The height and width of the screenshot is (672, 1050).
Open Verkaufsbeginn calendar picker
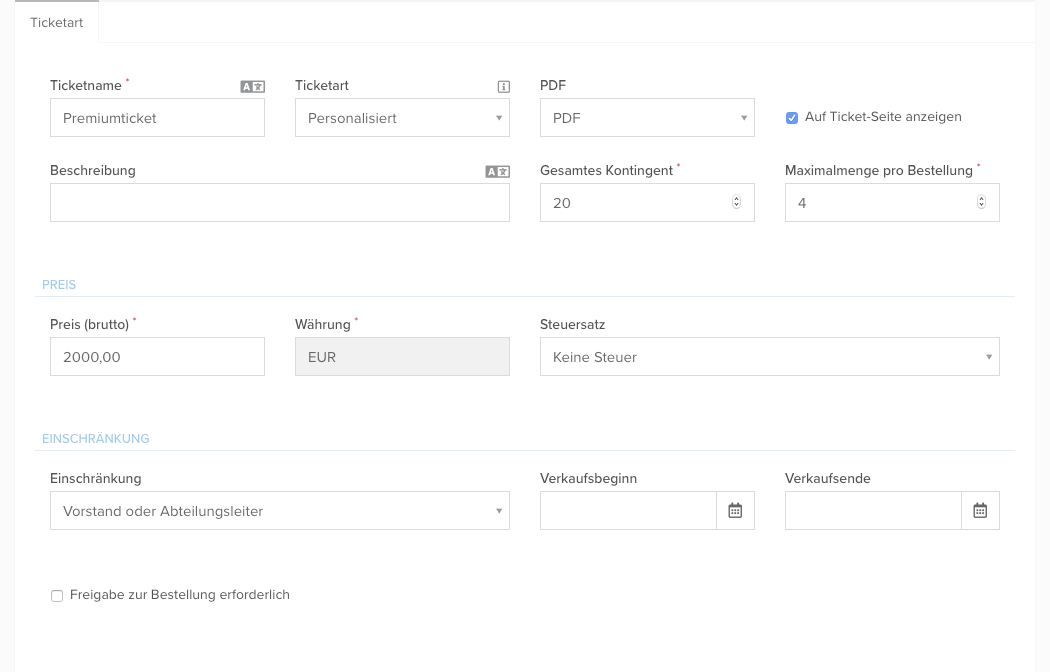click(x=735, y=511)
